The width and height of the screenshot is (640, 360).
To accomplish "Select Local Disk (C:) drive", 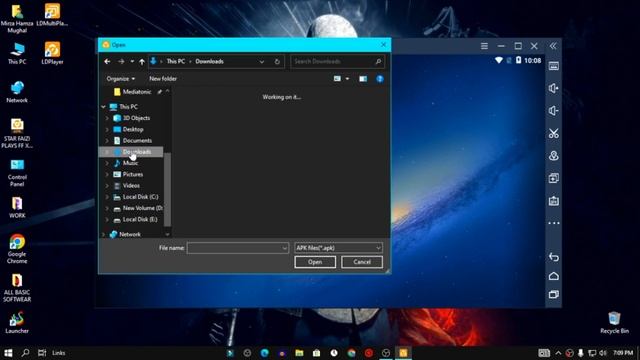I will [140, 197].
